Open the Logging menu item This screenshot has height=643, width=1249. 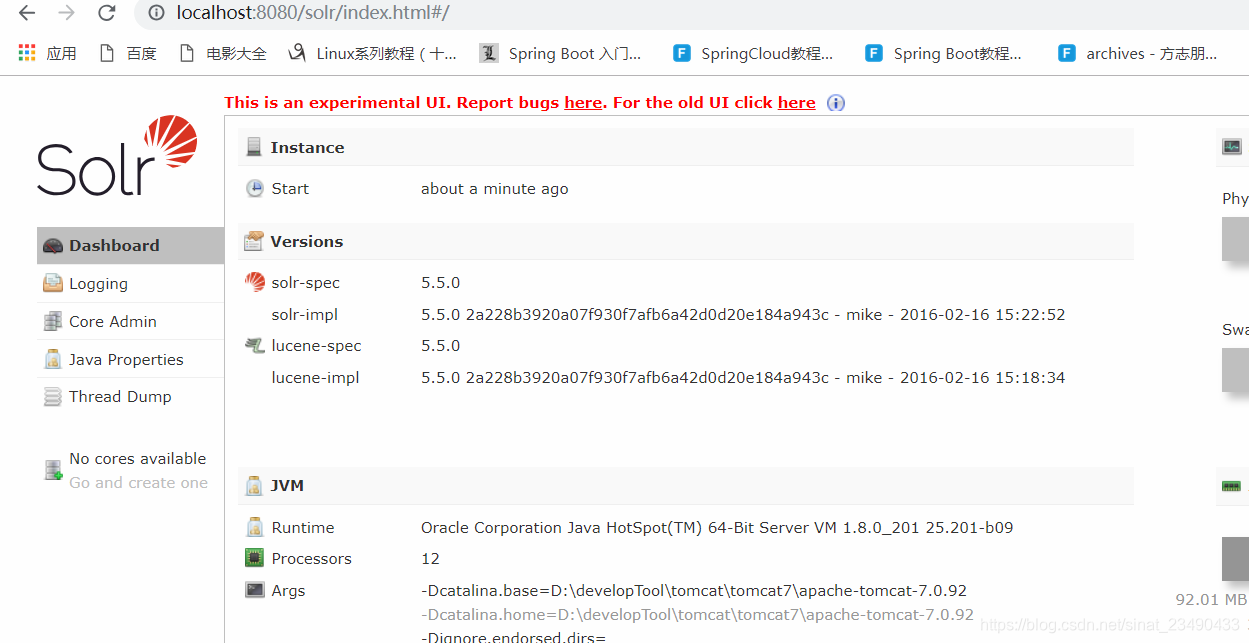pos(130,283)
